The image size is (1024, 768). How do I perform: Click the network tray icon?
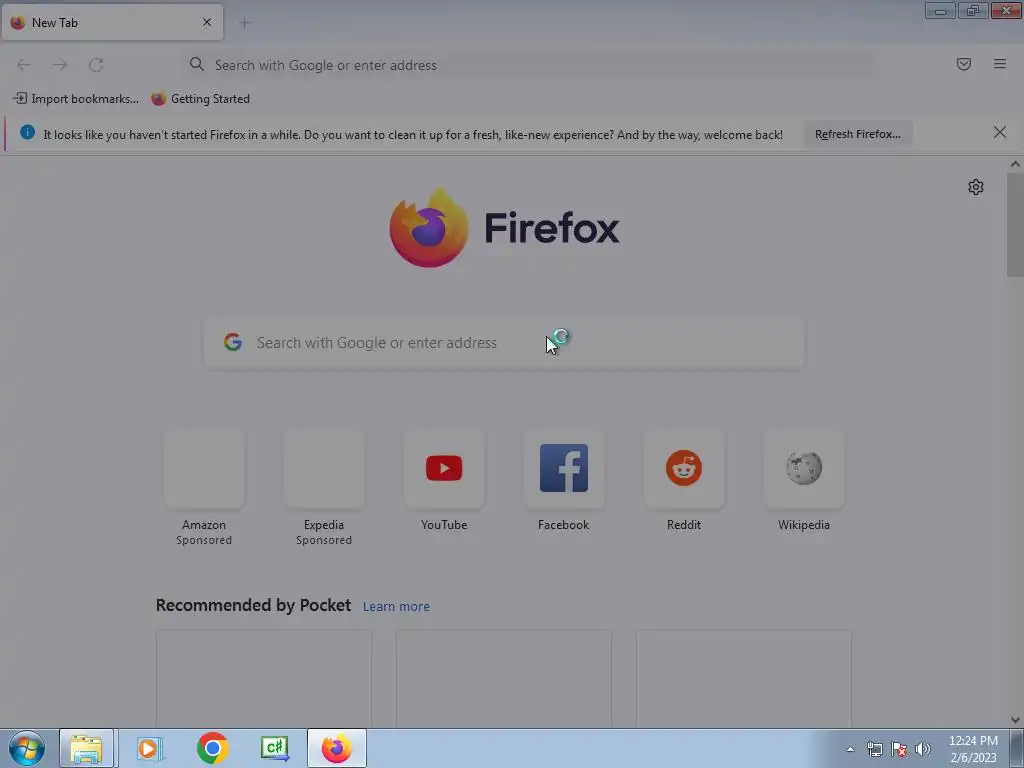[874, 749]
